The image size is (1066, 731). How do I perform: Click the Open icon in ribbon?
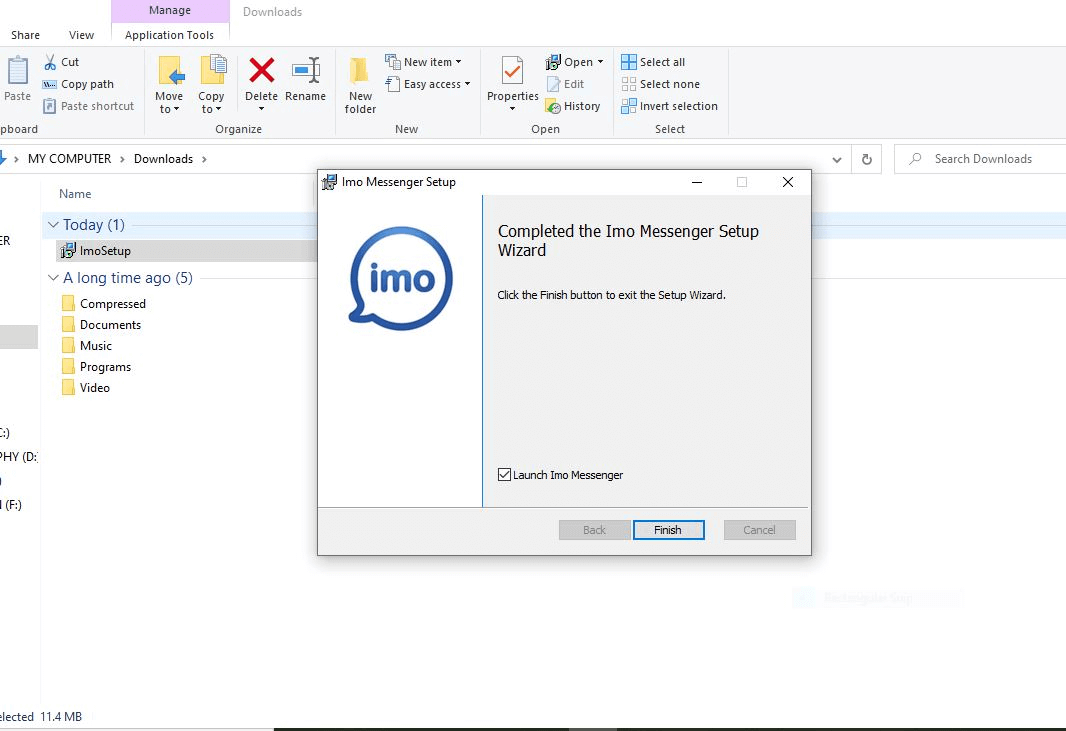pyautogui.click(x=553, y=63)
